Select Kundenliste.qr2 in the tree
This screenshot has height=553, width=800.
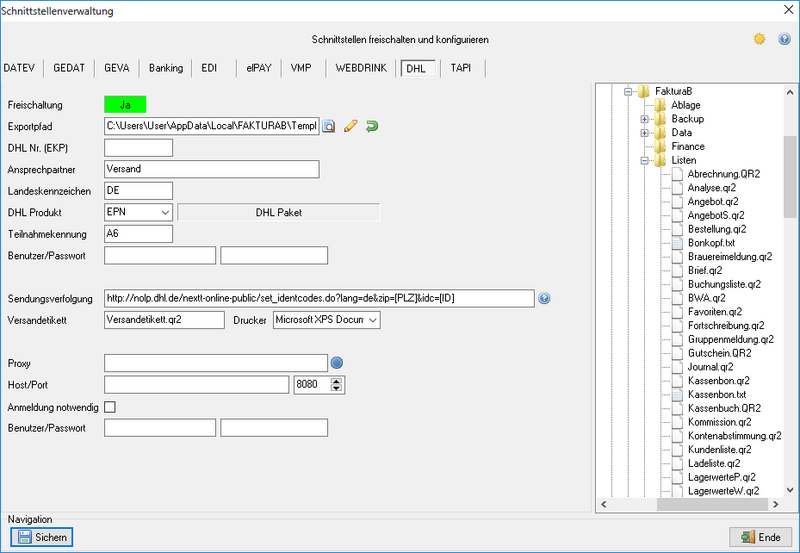pos(719,449)
